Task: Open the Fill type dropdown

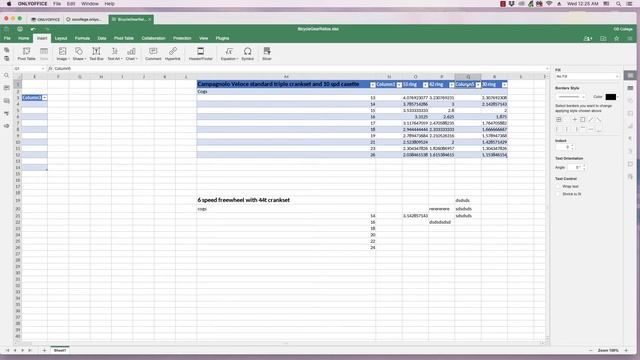Action: [587, 76]
